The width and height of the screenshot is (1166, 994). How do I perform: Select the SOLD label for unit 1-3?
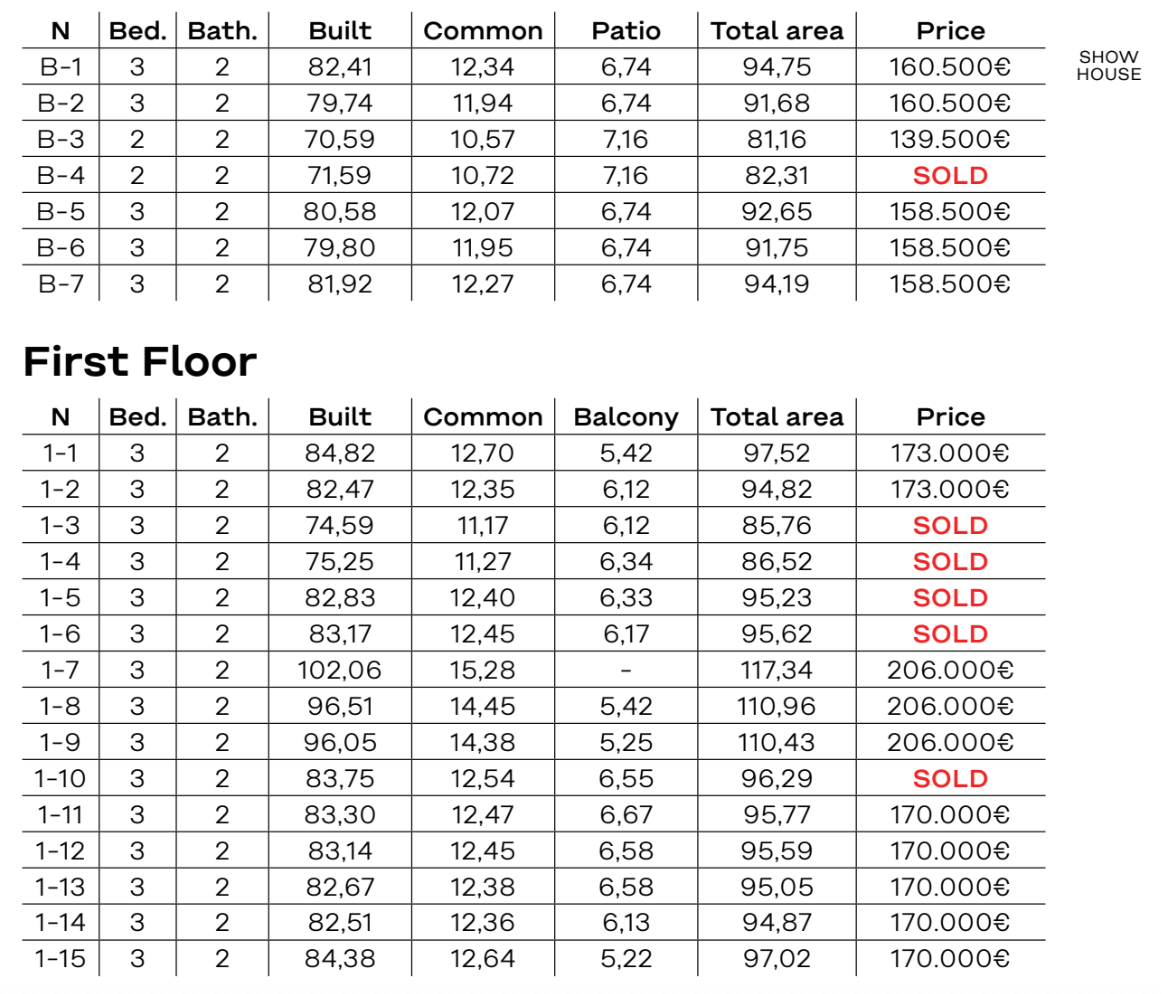[x=949, y=526]
